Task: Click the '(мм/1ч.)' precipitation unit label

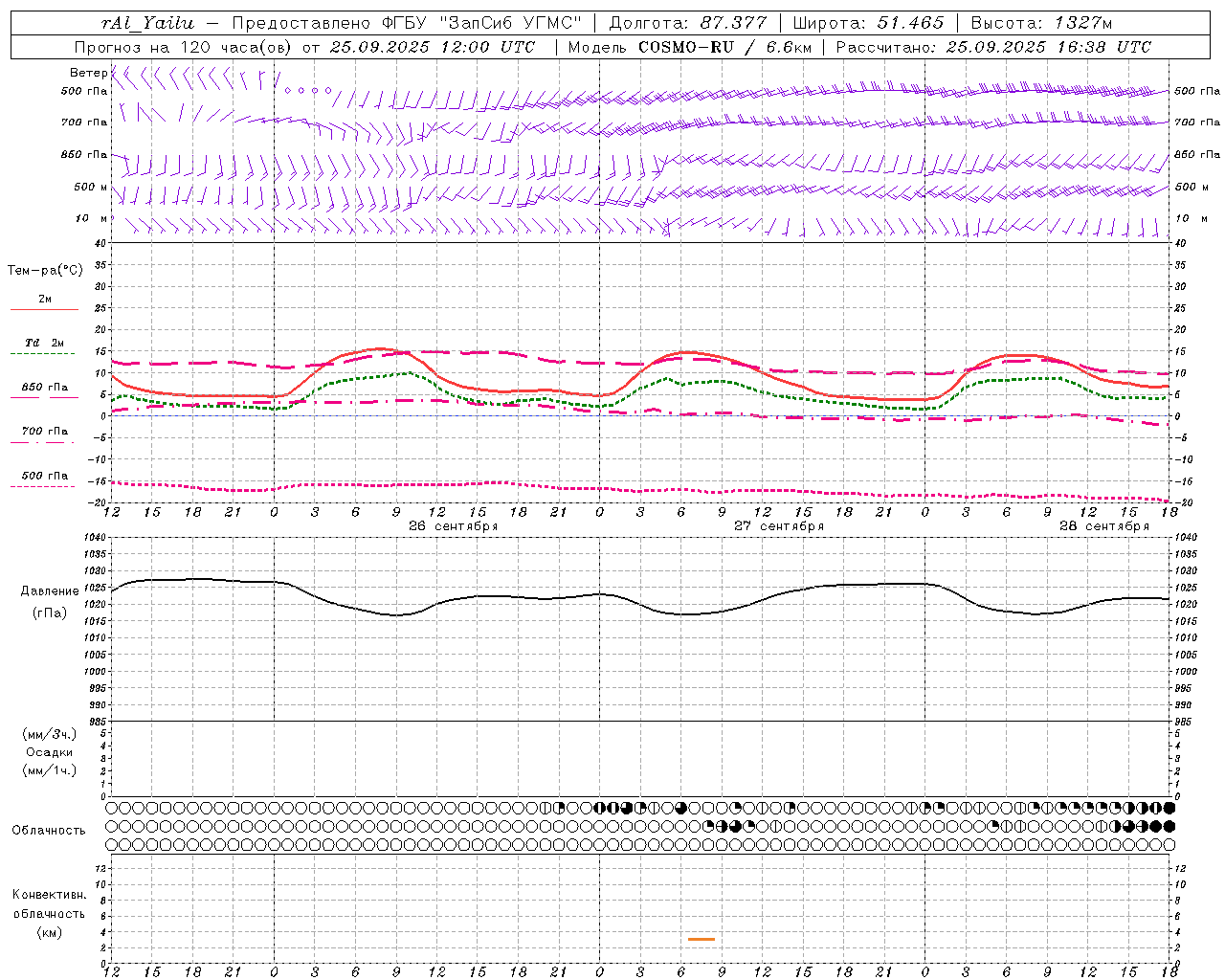Action: click(50, 770)
